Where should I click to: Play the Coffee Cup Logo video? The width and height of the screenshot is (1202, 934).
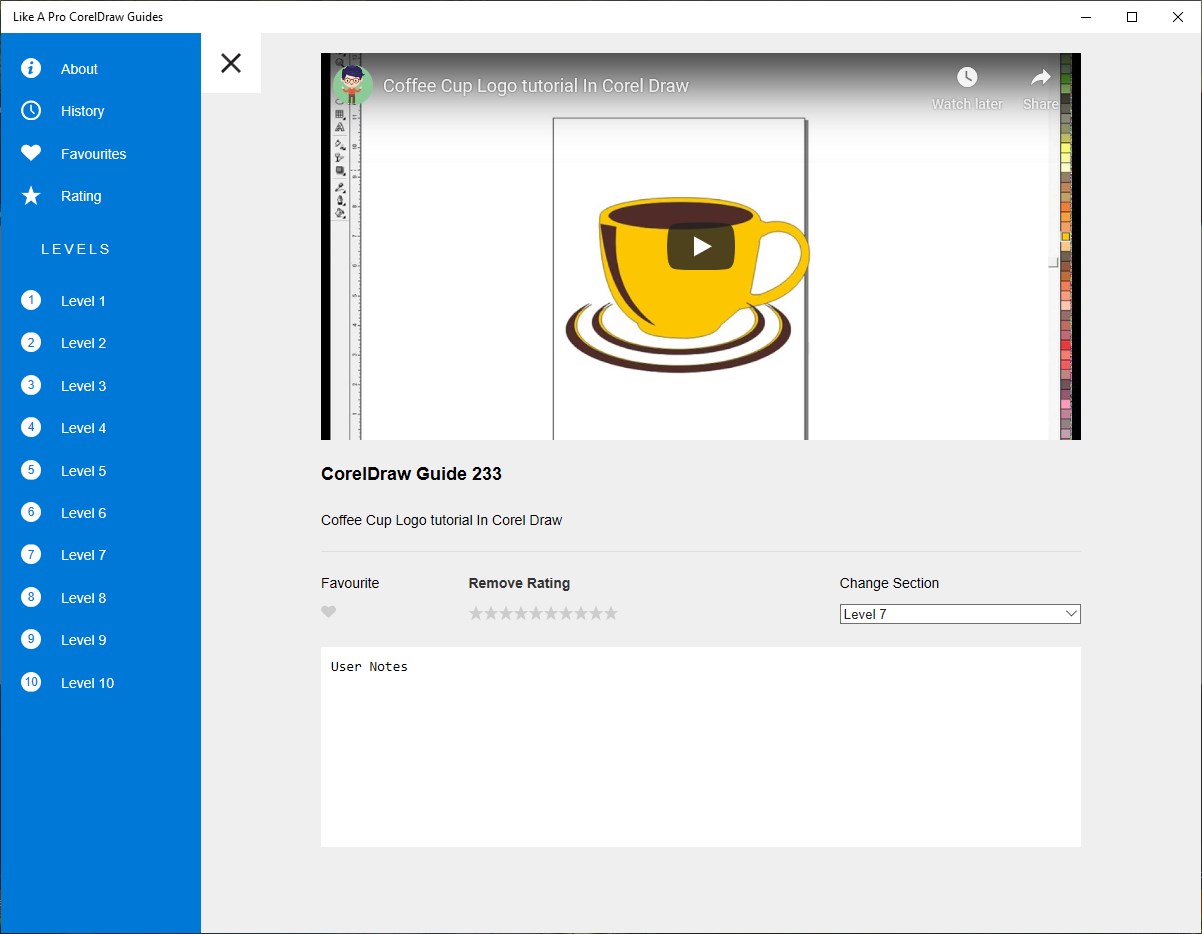coord(701,246)
